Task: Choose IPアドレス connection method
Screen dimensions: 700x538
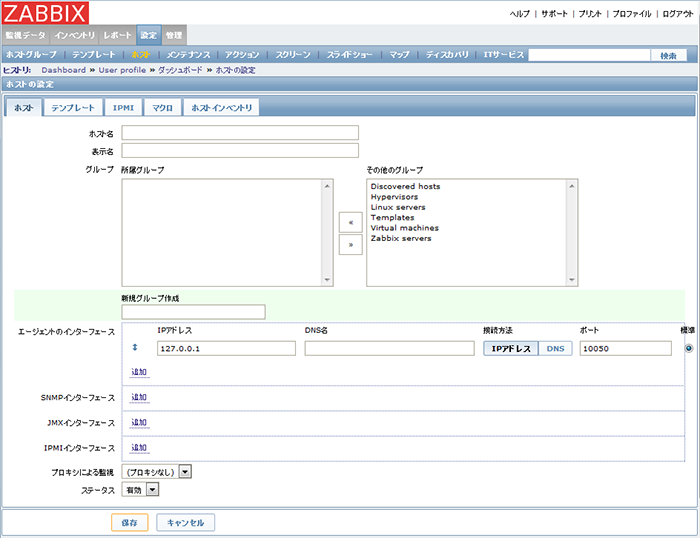Action: [x=511, y=349]
